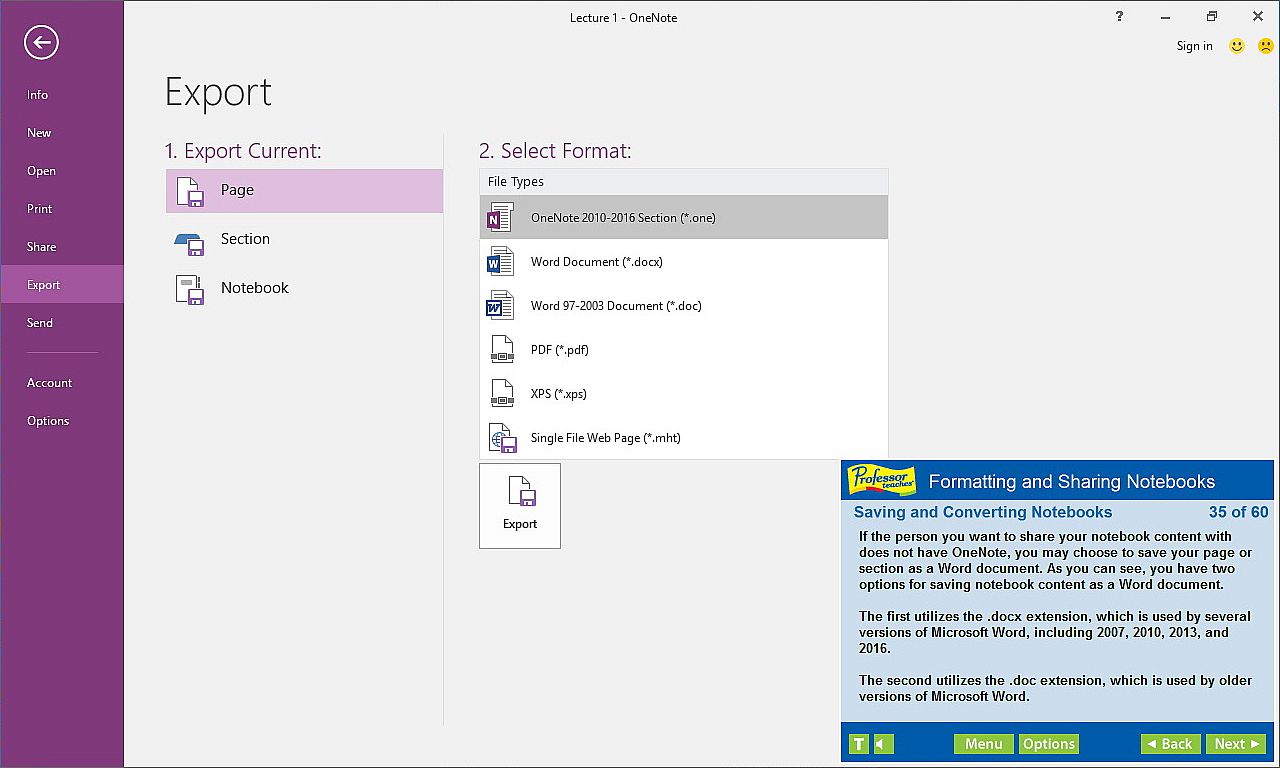Minimize the OneNote window
1280x768 pixels.
coord(1165,17)
